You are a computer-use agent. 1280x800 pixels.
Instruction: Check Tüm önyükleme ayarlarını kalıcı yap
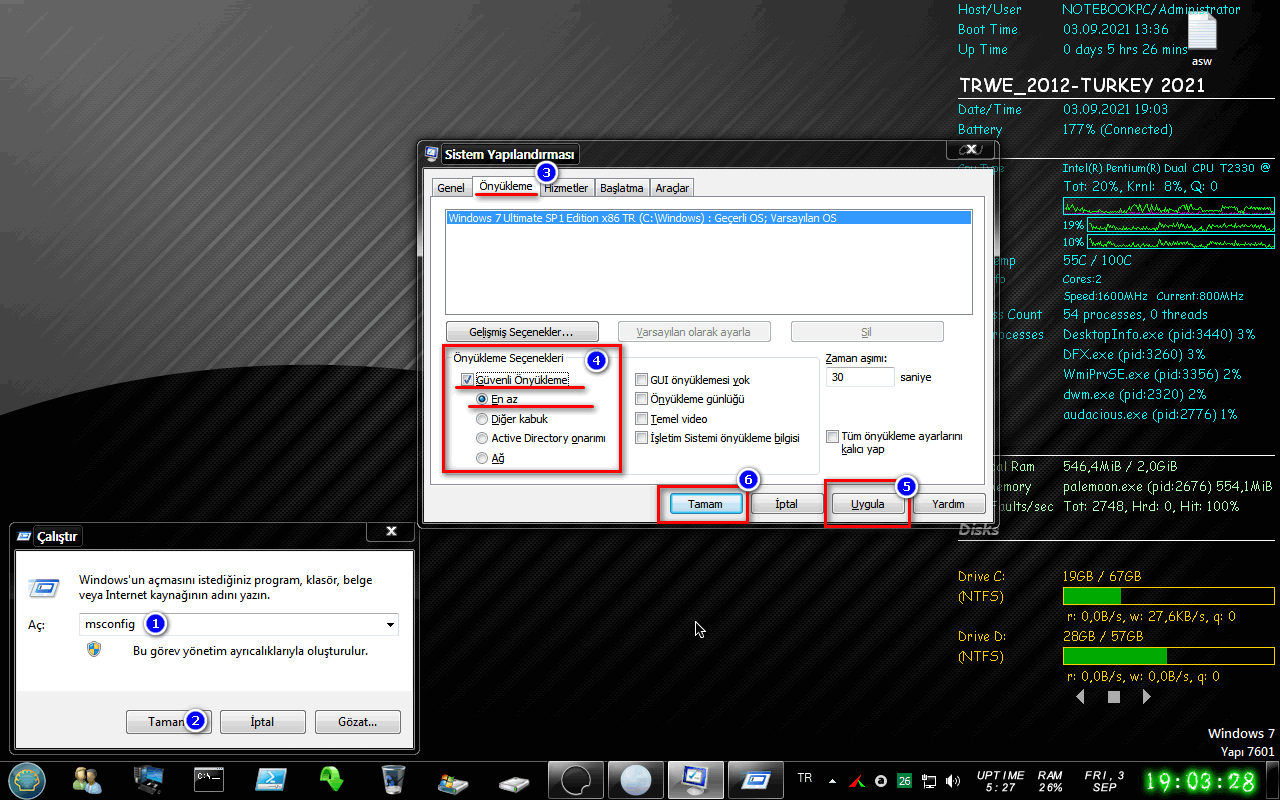click(832, 437)
